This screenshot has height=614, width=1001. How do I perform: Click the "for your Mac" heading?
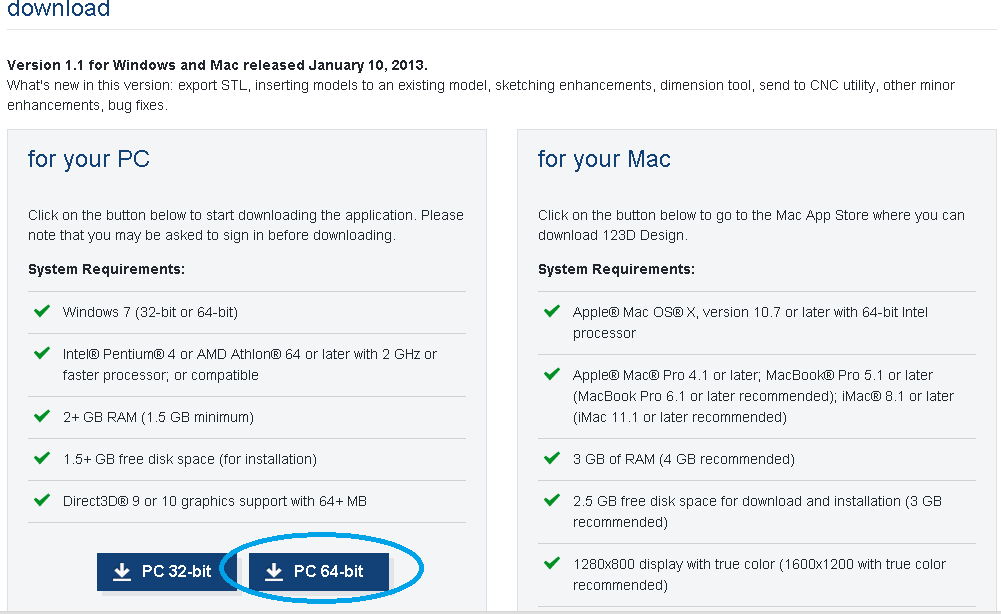tap(604, 159)
